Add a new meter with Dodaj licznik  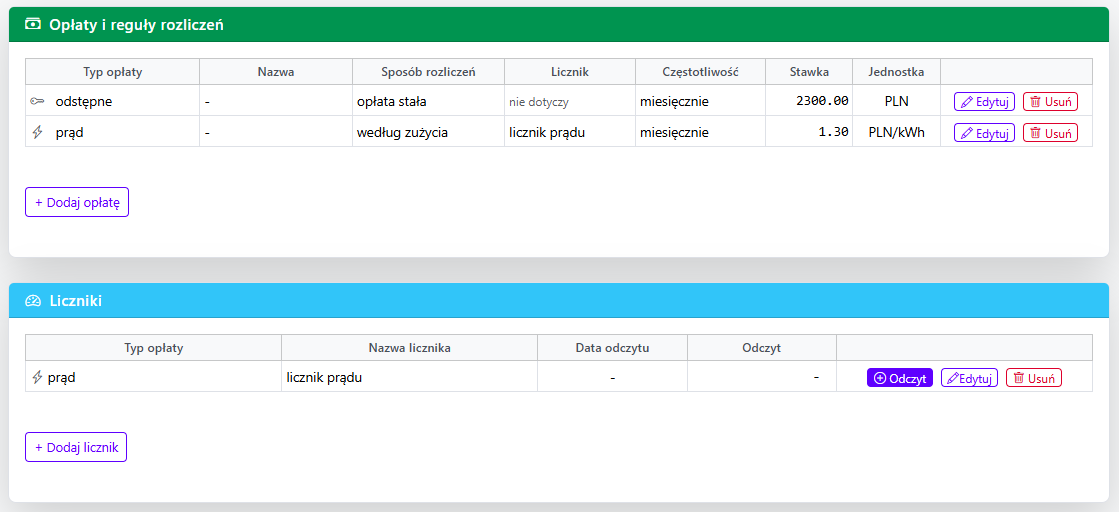click(76, 447)
